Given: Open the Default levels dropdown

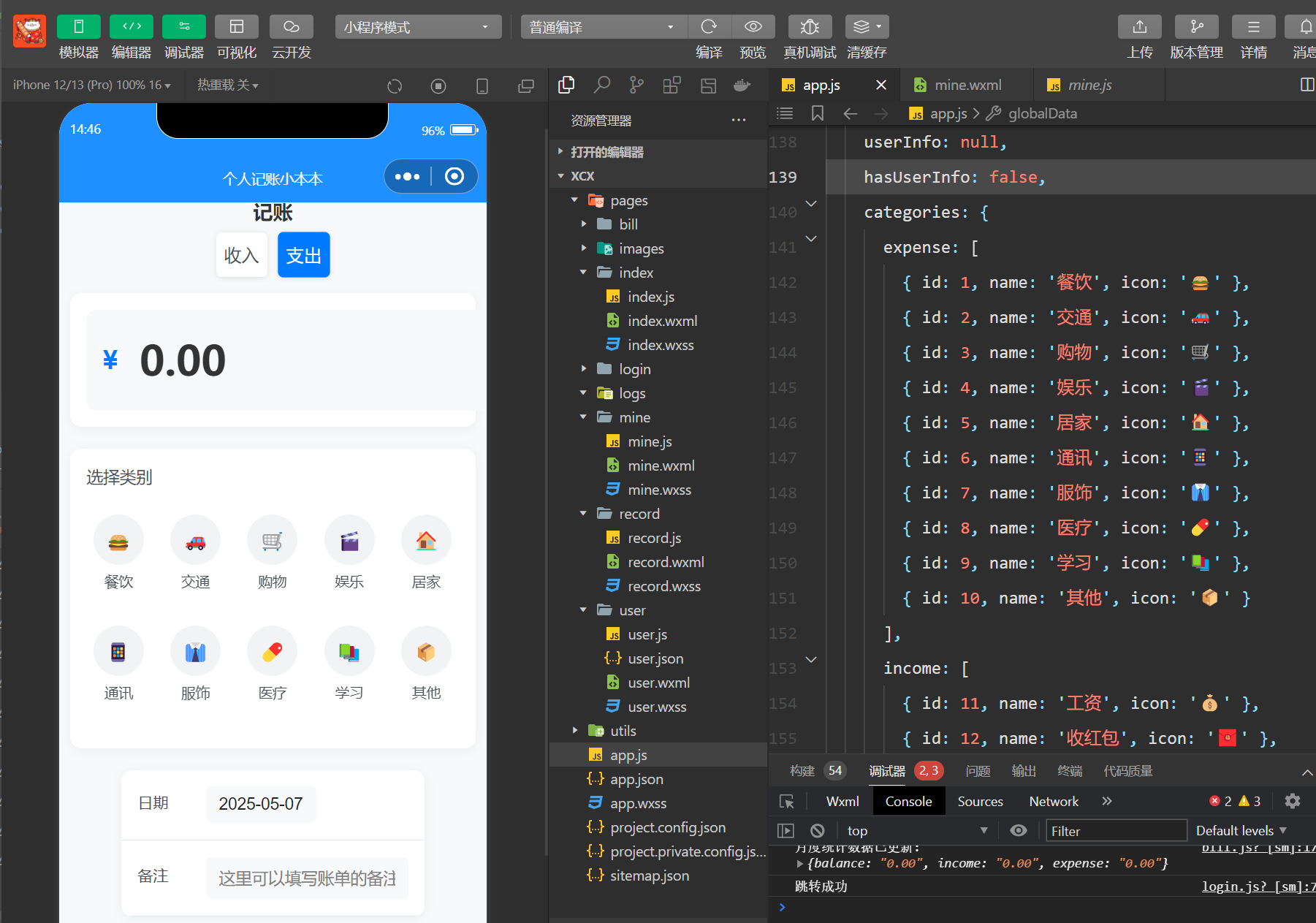Looking at the screenshot, I should (x=1241, y=831).
